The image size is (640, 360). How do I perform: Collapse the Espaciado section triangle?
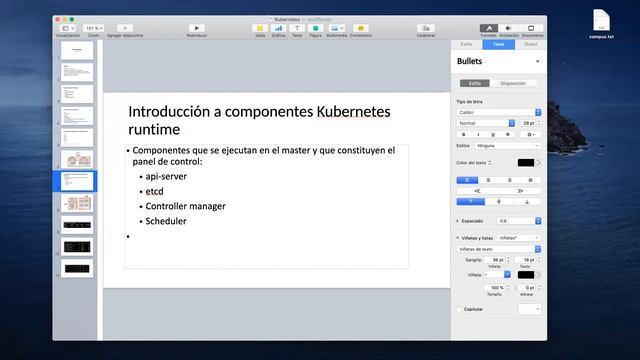pyautogui.click(x=458, y=221)
